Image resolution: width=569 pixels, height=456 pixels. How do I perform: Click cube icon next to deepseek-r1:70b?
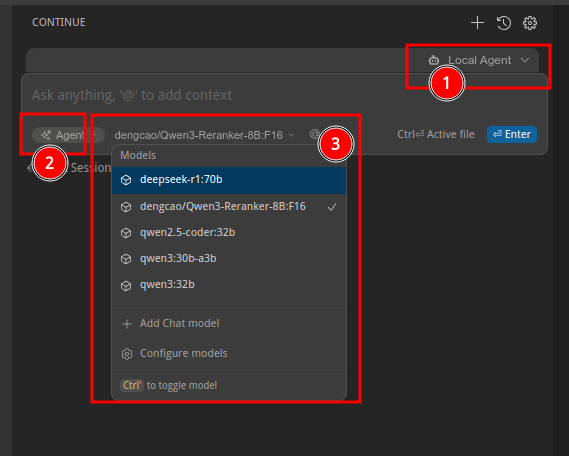126,180
